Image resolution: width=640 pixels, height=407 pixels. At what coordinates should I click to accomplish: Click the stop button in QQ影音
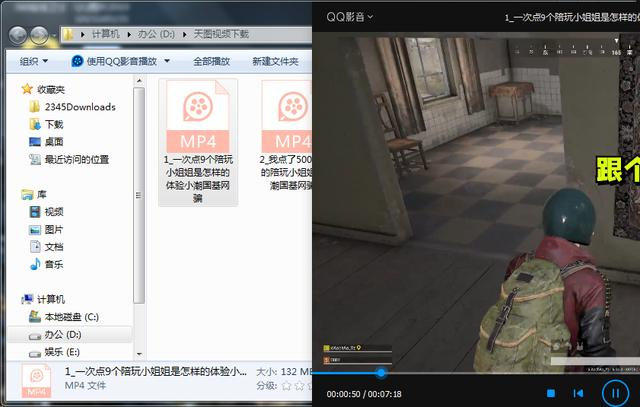point(551,394)
